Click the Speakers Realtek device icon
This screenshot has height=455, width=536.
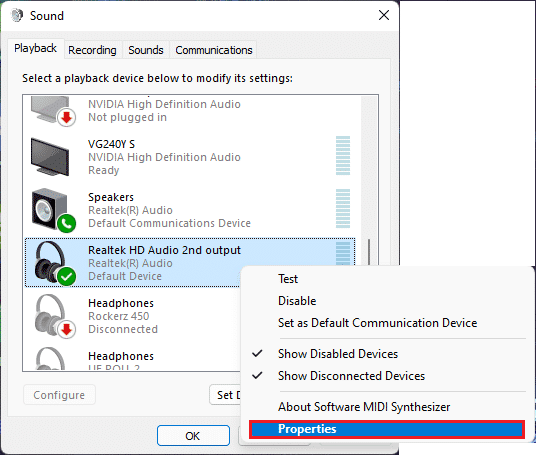point(53,210)
